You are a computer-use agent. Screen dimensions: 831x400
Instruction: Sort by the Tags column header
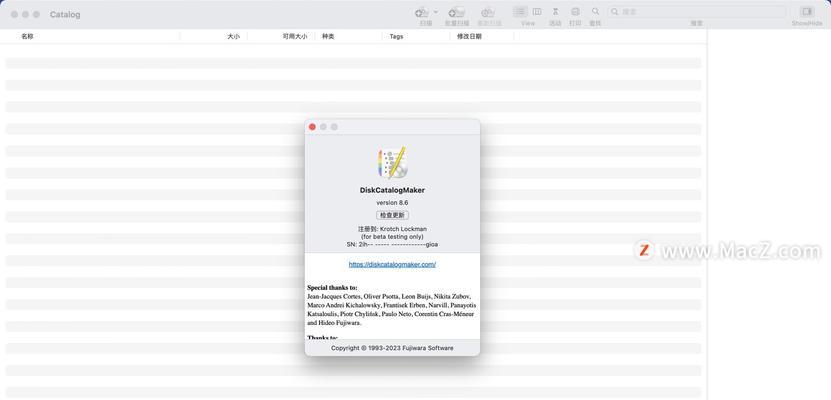[396, 37]
